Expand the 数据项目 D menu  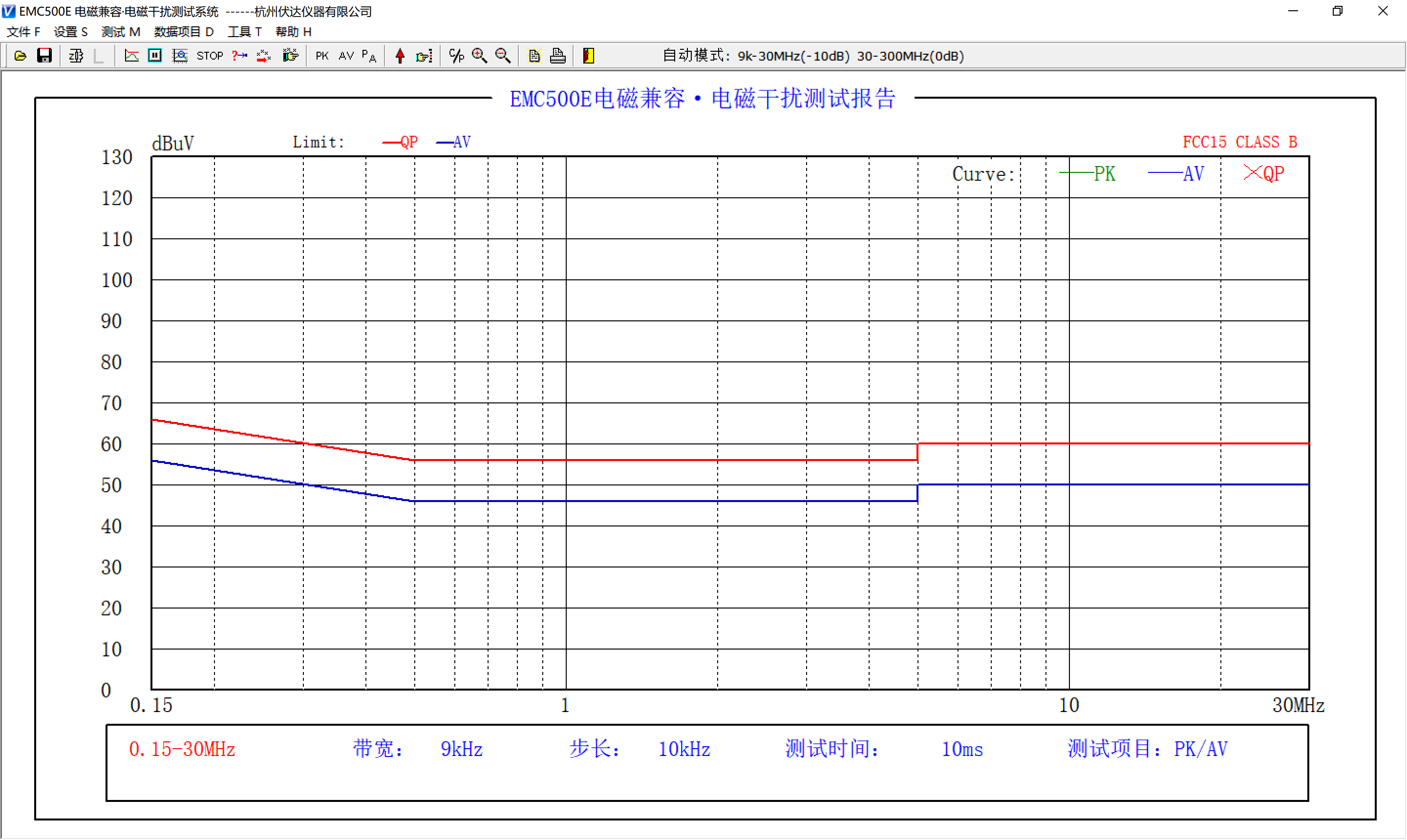(x=184, y=32)
